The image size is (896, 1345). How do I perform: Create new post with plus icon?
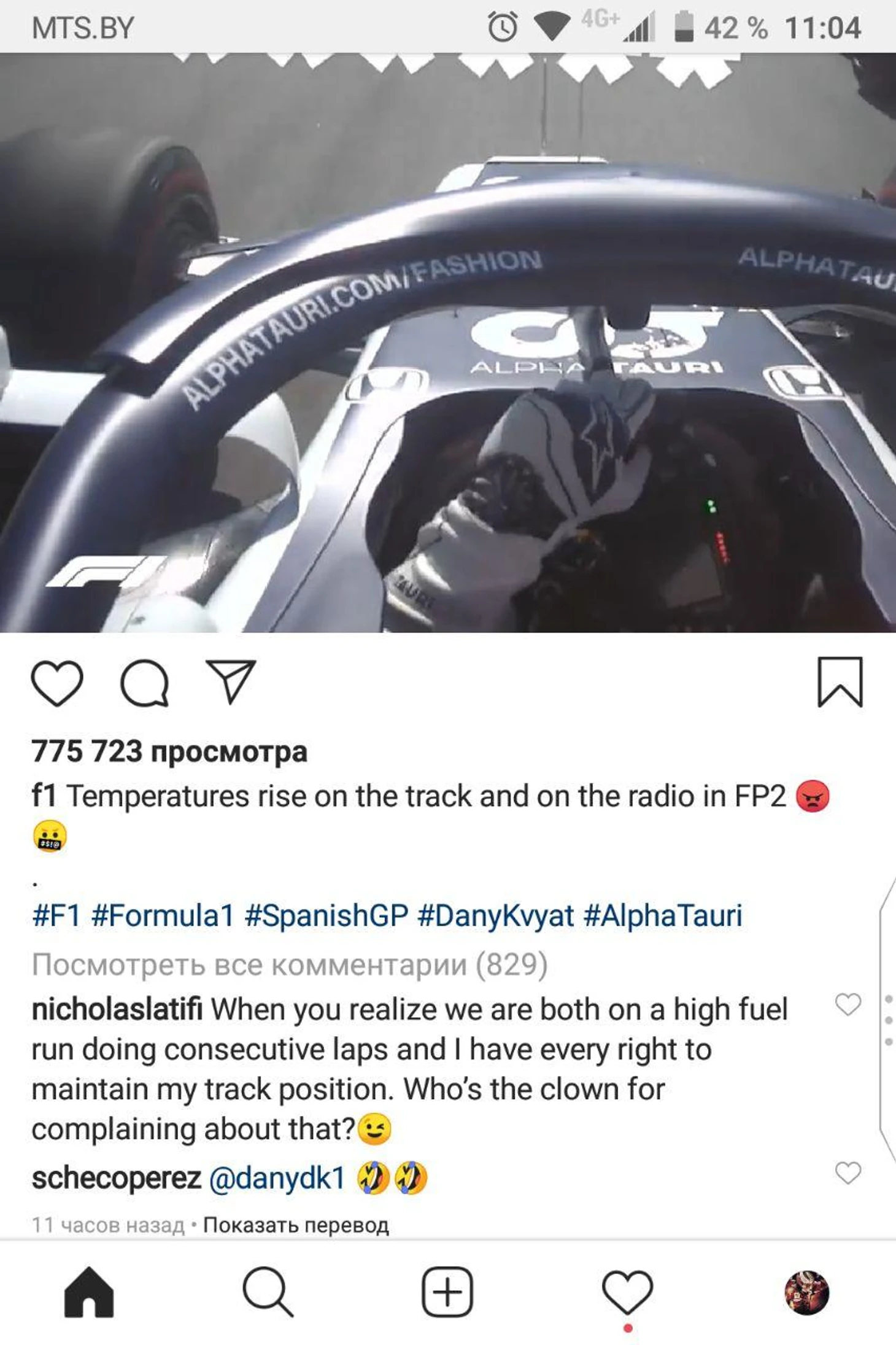click(447, 1292)
